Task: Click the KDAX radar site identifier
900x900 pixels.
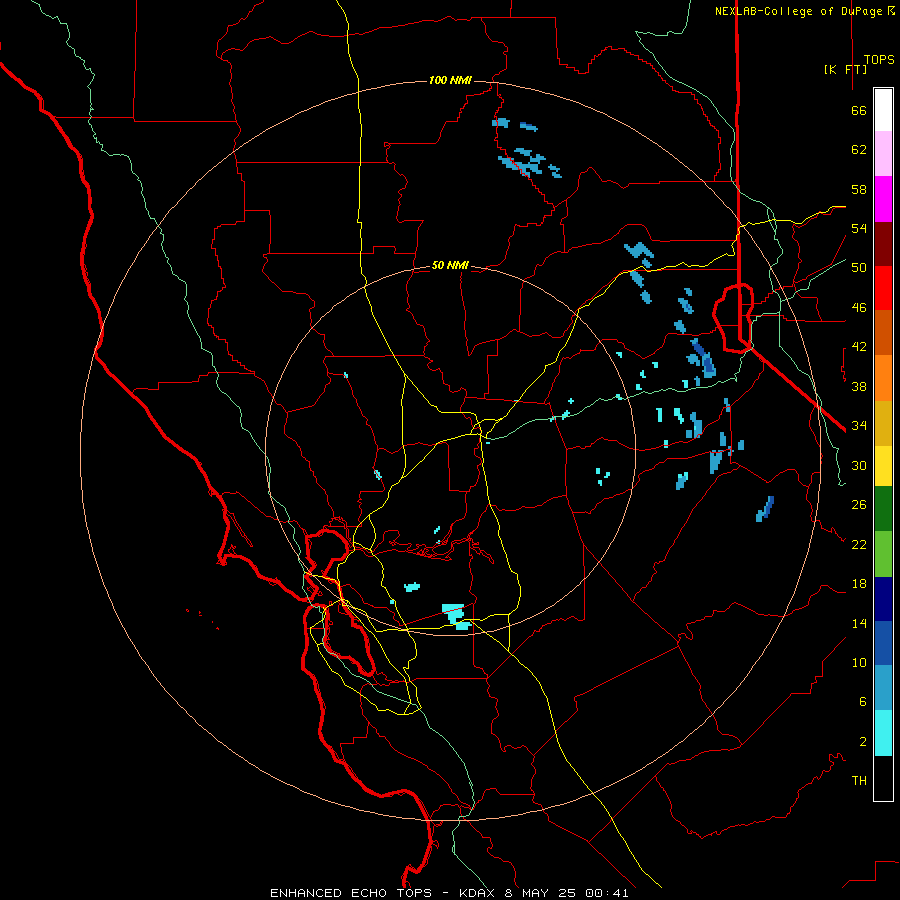Action: point(479,893)
